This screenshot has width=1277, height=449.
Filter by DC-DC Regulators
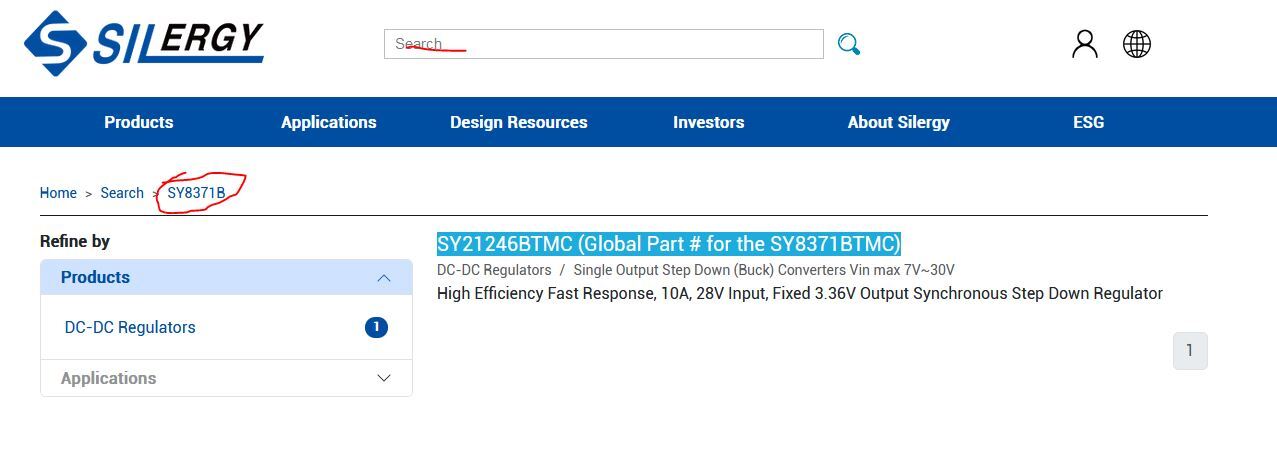(x=130, y=327)
